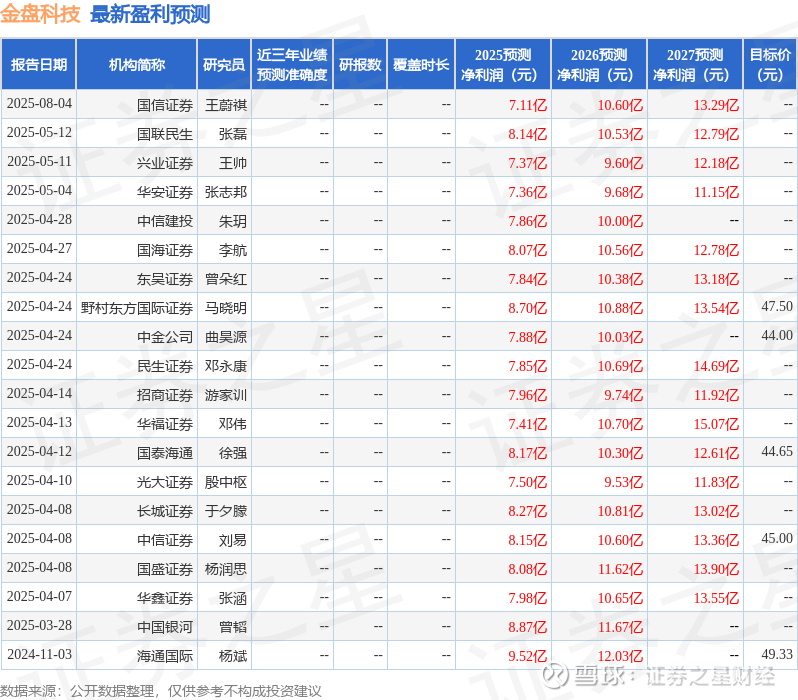Select the 2027预测净利润 column header

[695, 64]
